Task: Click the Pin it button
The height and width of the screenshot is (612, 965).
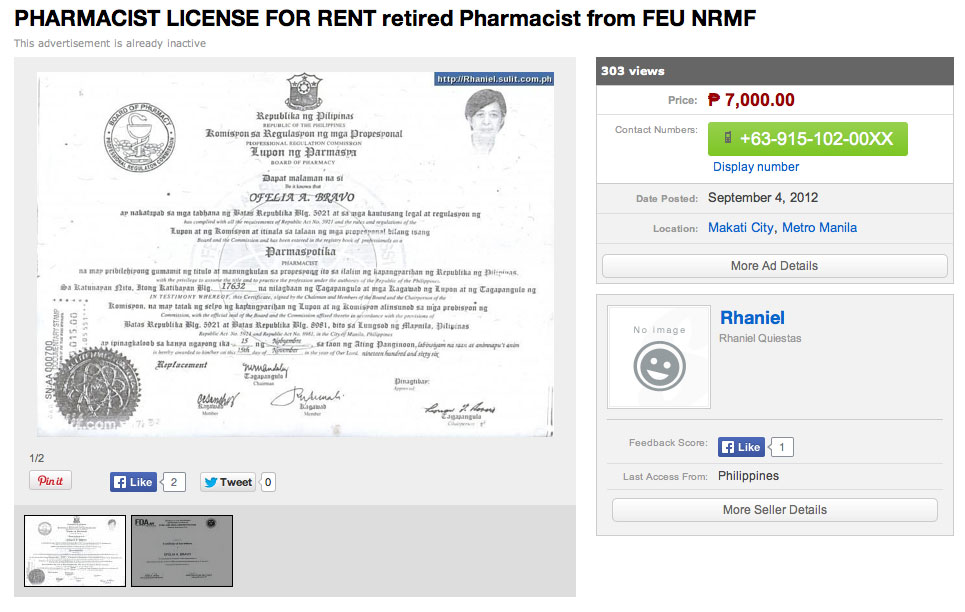Action: coord(50,481)
